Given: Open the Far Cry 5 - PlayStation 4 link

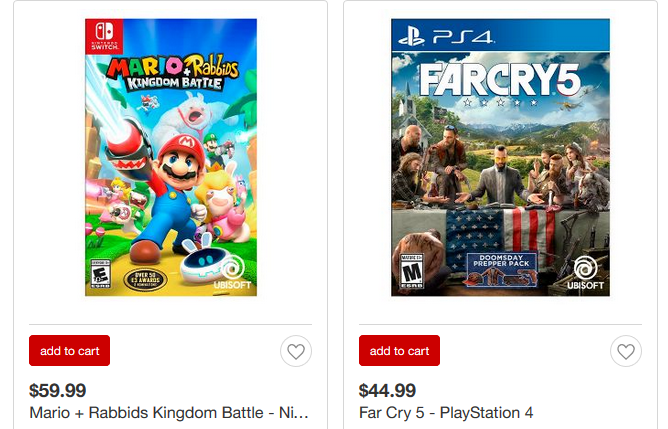Looking at the screenshot, I should 446,412.
